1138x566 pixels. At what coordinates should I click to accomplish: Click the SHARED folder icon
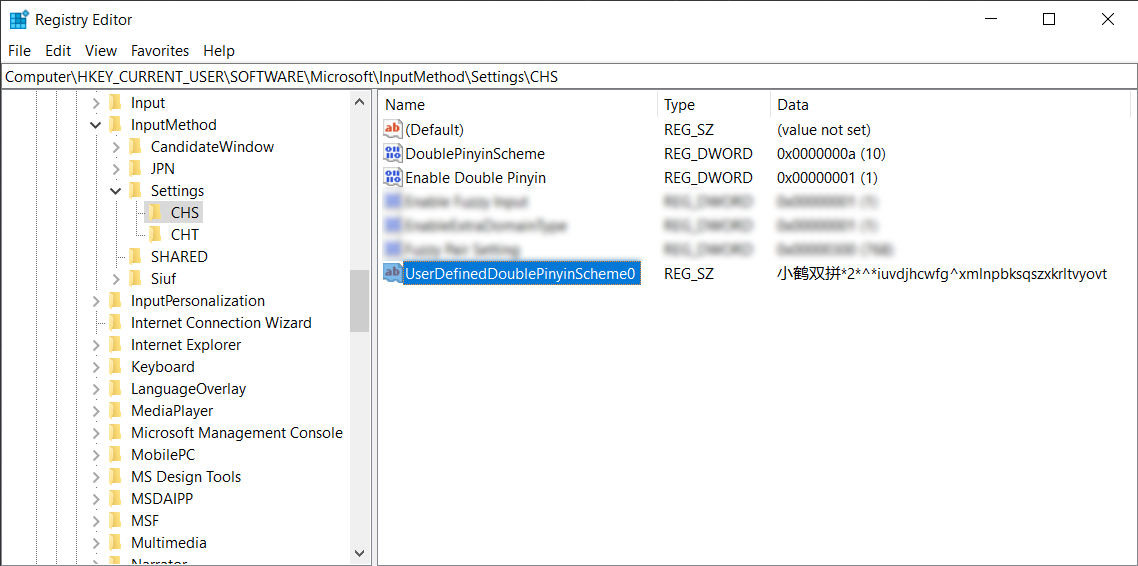[135, 257]
